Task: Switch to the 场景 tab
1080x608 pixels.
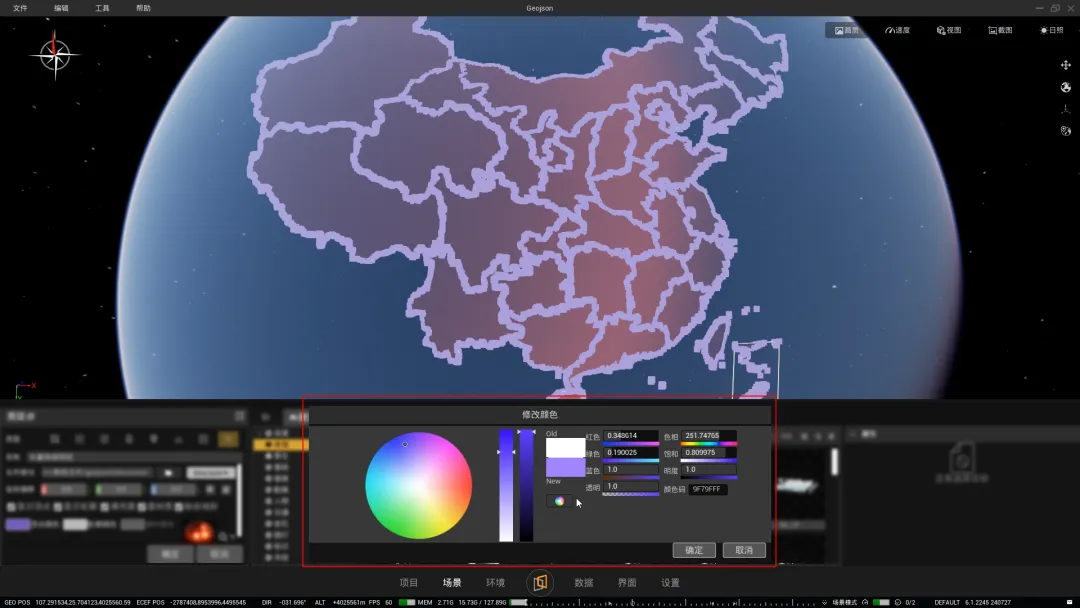Action: [452, 583]
